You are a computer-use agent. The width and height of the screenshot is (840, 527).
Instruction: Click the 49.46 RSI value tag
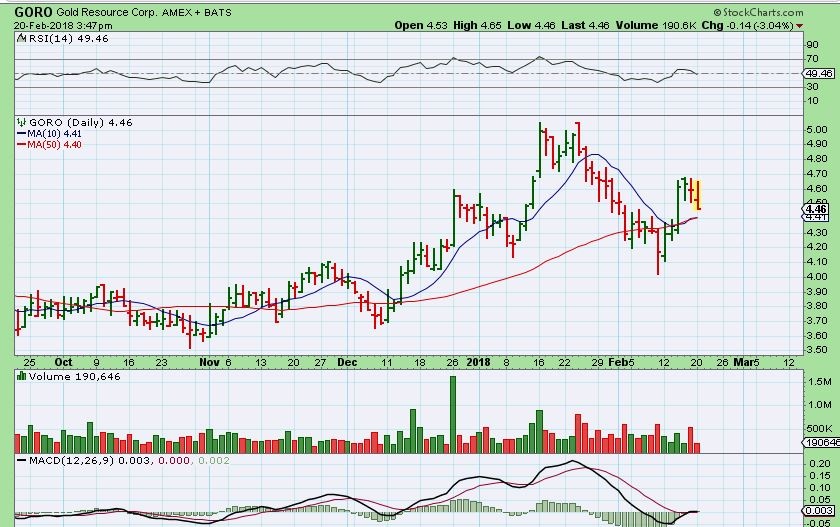[x=818, y=73]
